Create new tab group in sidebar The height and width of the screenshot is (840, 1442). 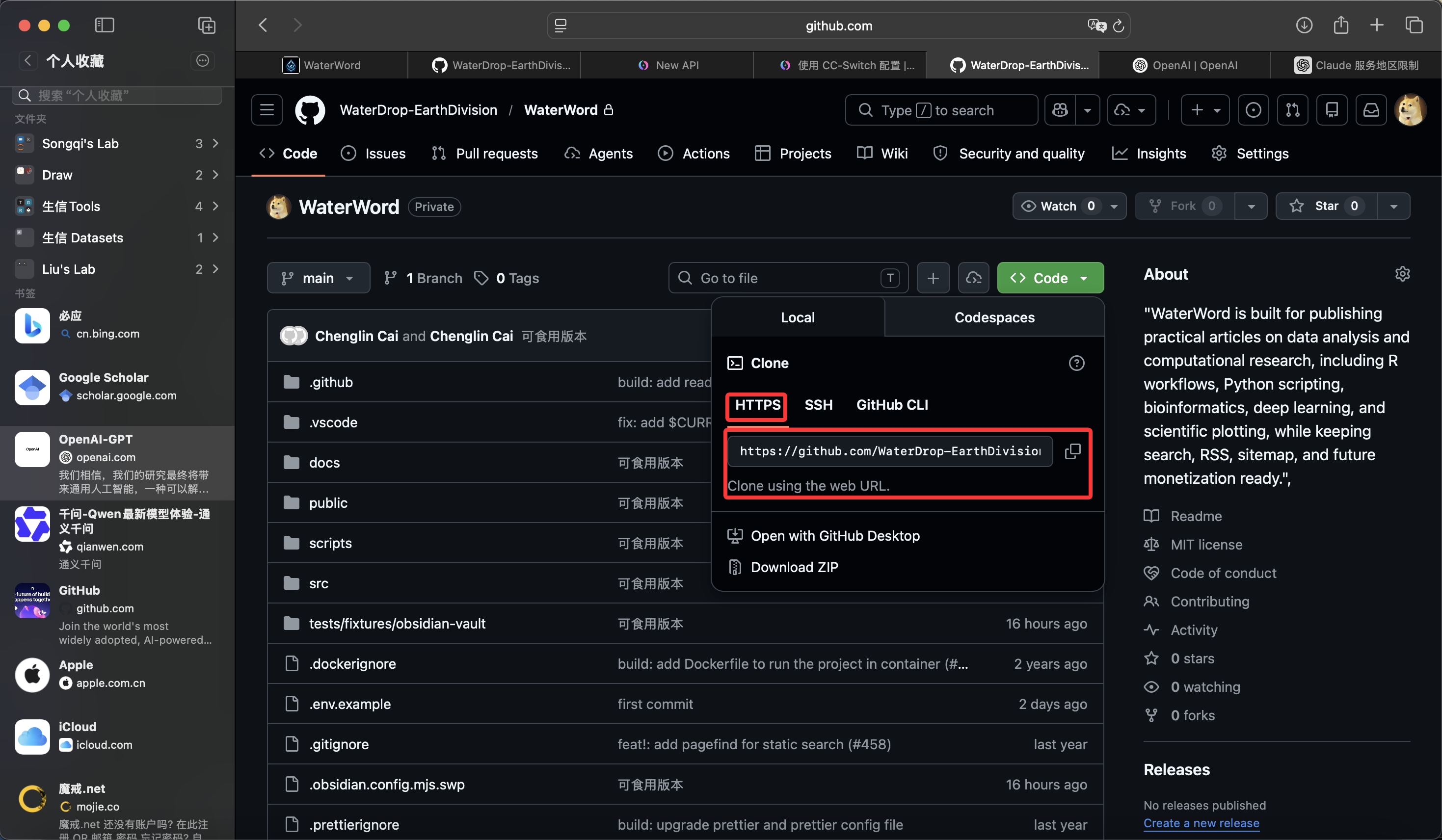[x=207, y=25]
